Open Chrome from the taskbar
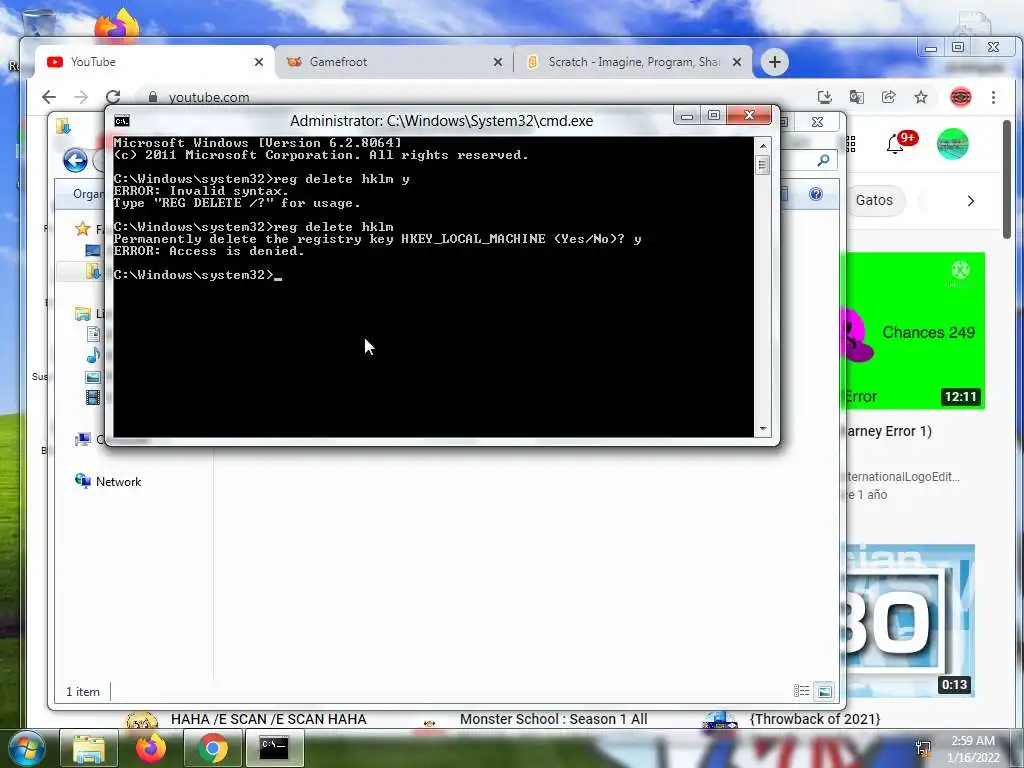Image resolution: width=1024 pixels, height=768 pixels. click(x=213, y=748)
